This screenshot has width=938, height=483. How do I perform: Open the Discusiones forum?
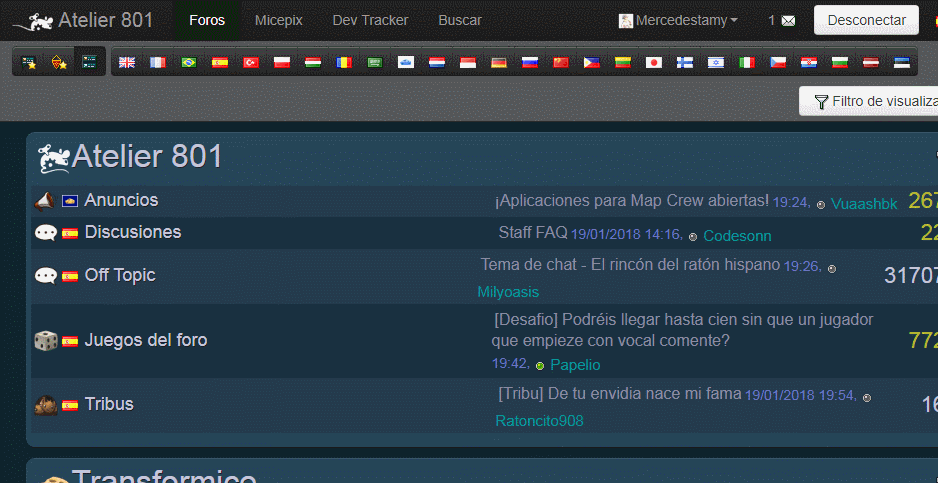point(133,232)
